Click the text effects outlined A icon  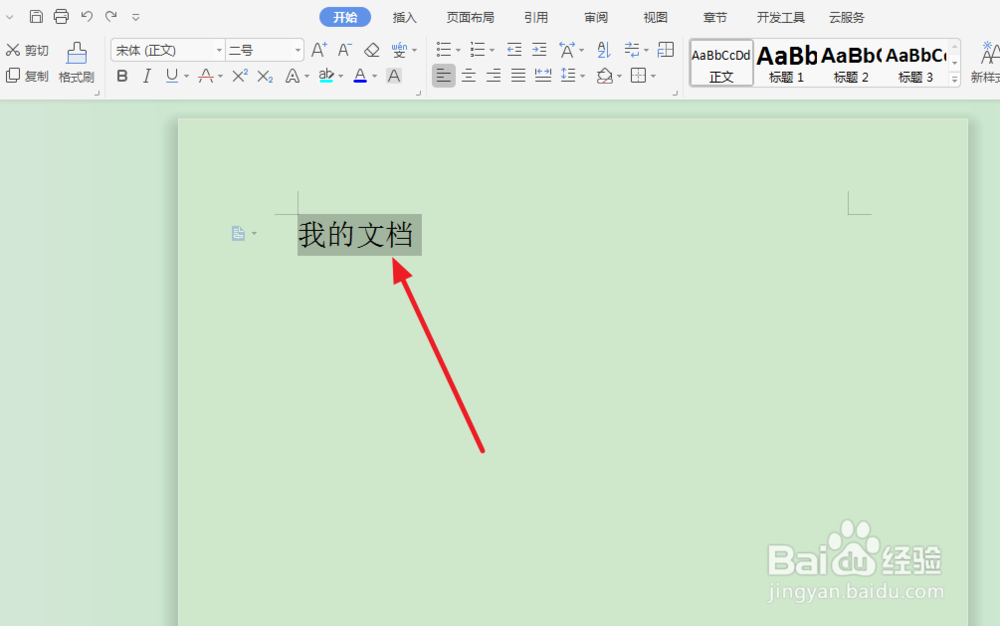(x=292, y=76)
